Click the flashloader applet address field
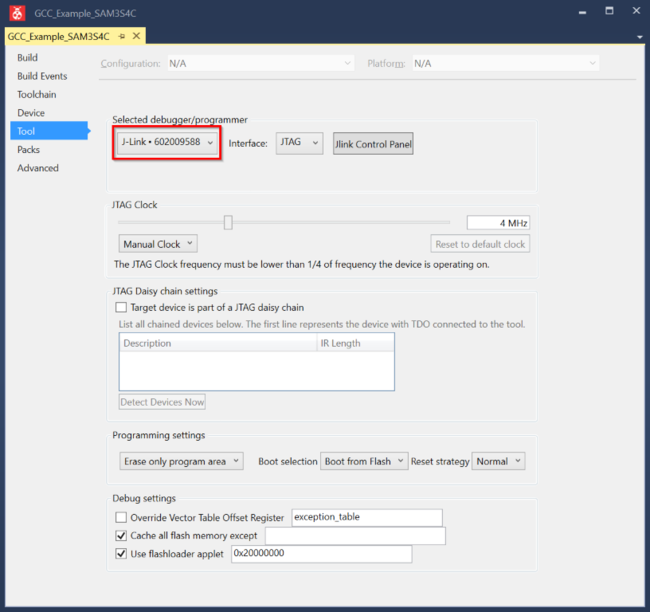This screenshot has height=612, width=650. [320, 554]
